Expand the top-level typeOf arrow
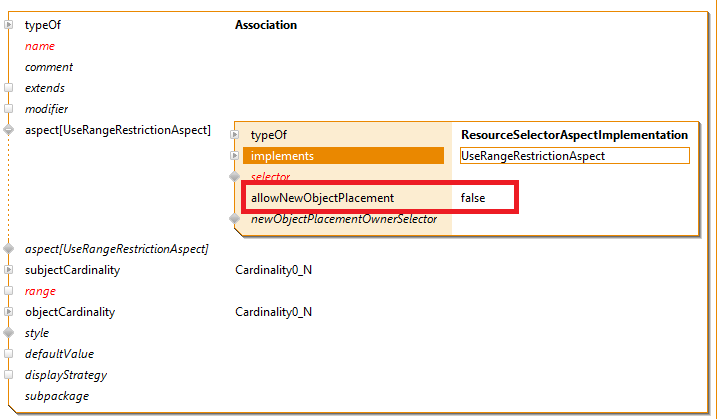 [9, 25]
